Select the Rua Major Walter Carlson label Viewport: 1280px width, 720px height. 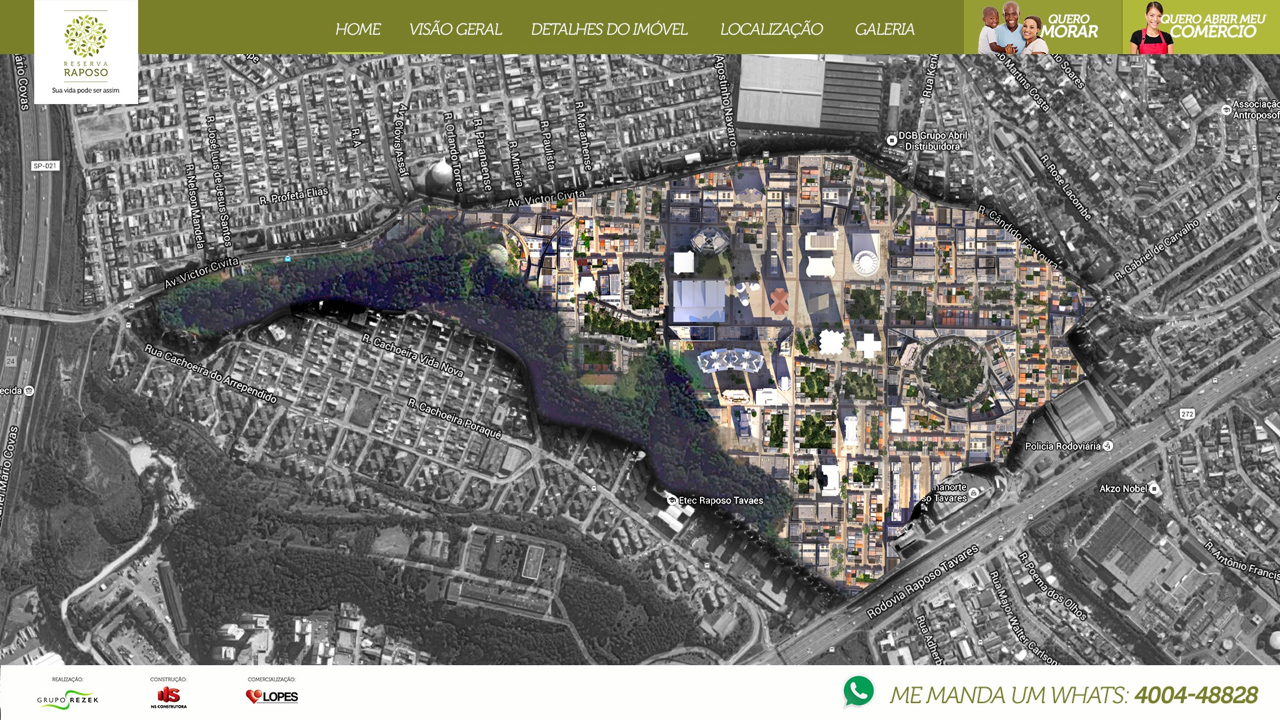click(1024, 619)
